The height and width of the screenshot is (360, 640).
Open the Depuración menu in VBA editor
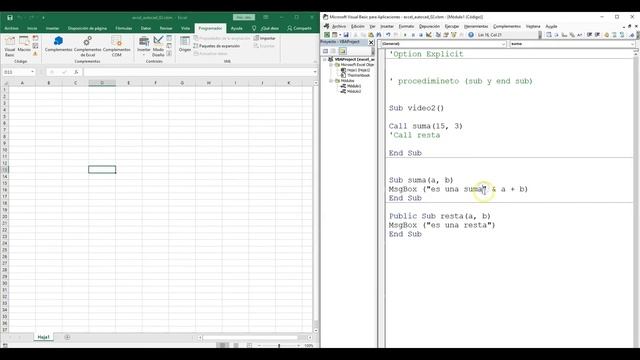[429, 26]
